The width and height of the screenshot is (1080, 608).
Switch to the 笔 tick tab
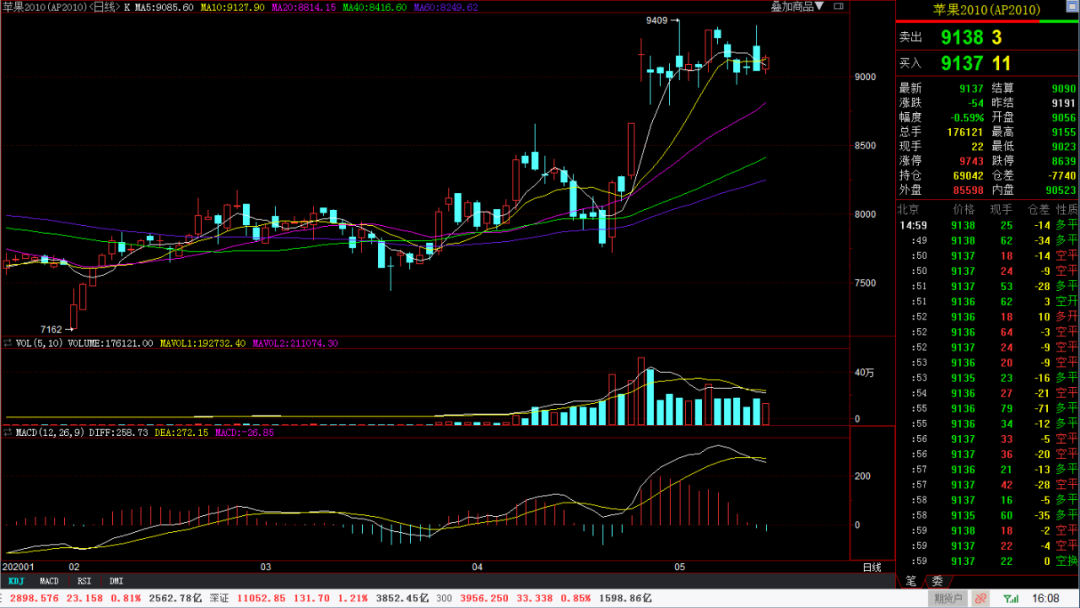pyautogui.click(x=911, y=581)
